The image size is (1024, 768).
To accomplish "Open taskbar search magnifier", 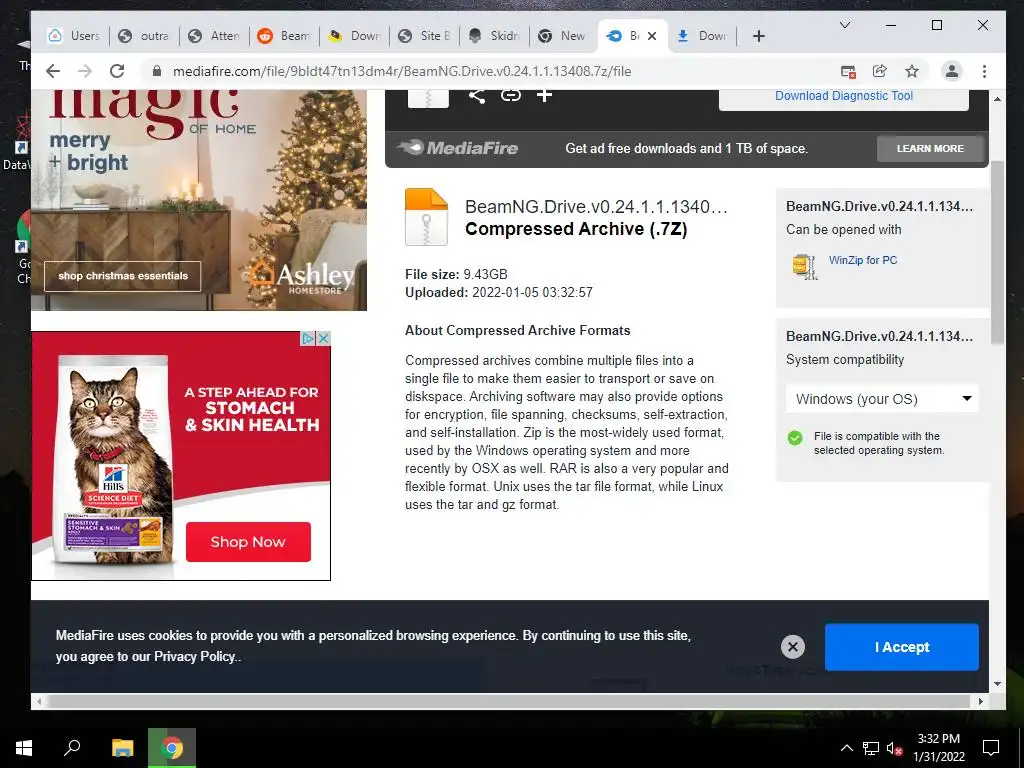I will 72,748.
